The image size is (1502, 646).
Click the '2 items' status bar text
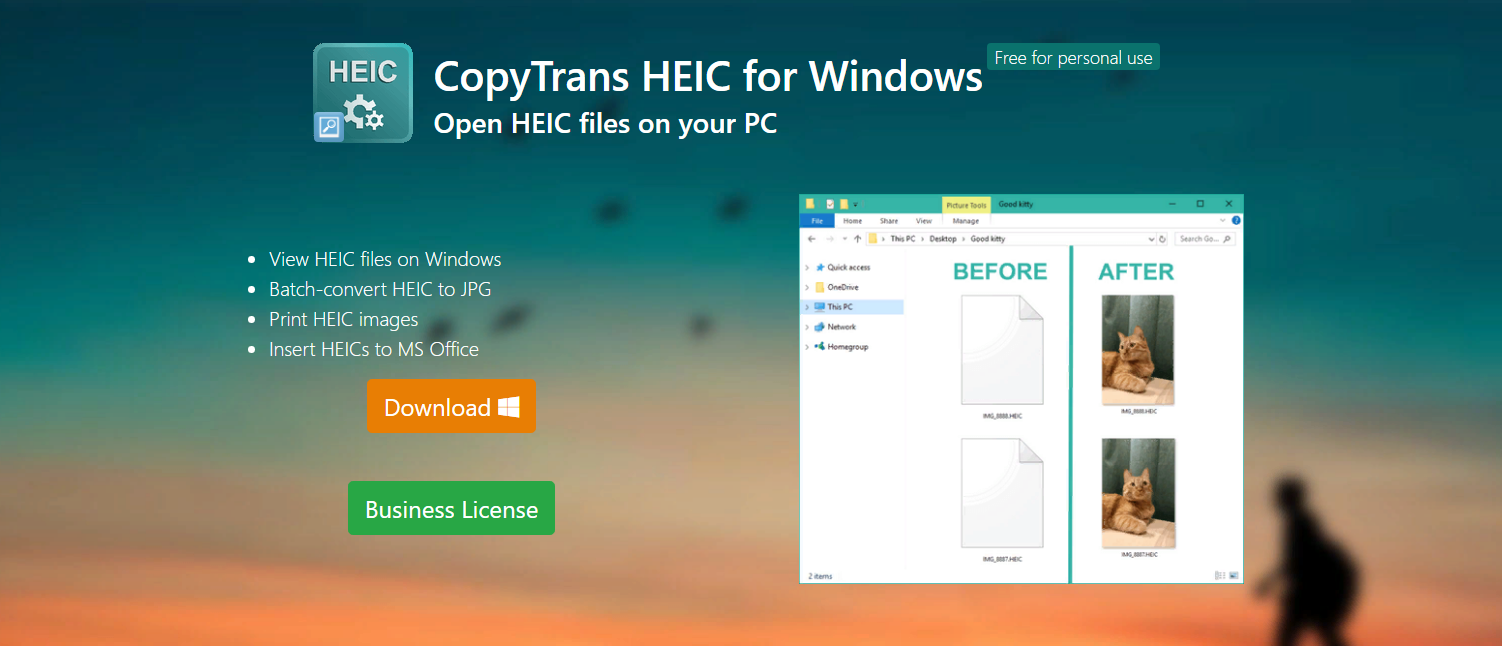click(820, 576)
